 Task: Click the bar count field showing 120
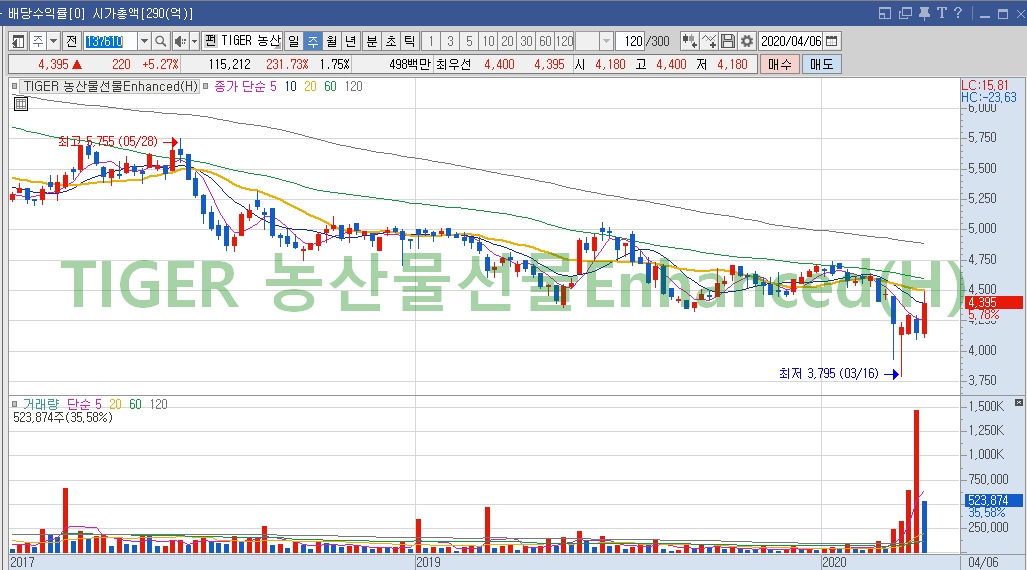click(x=632, y=41)
